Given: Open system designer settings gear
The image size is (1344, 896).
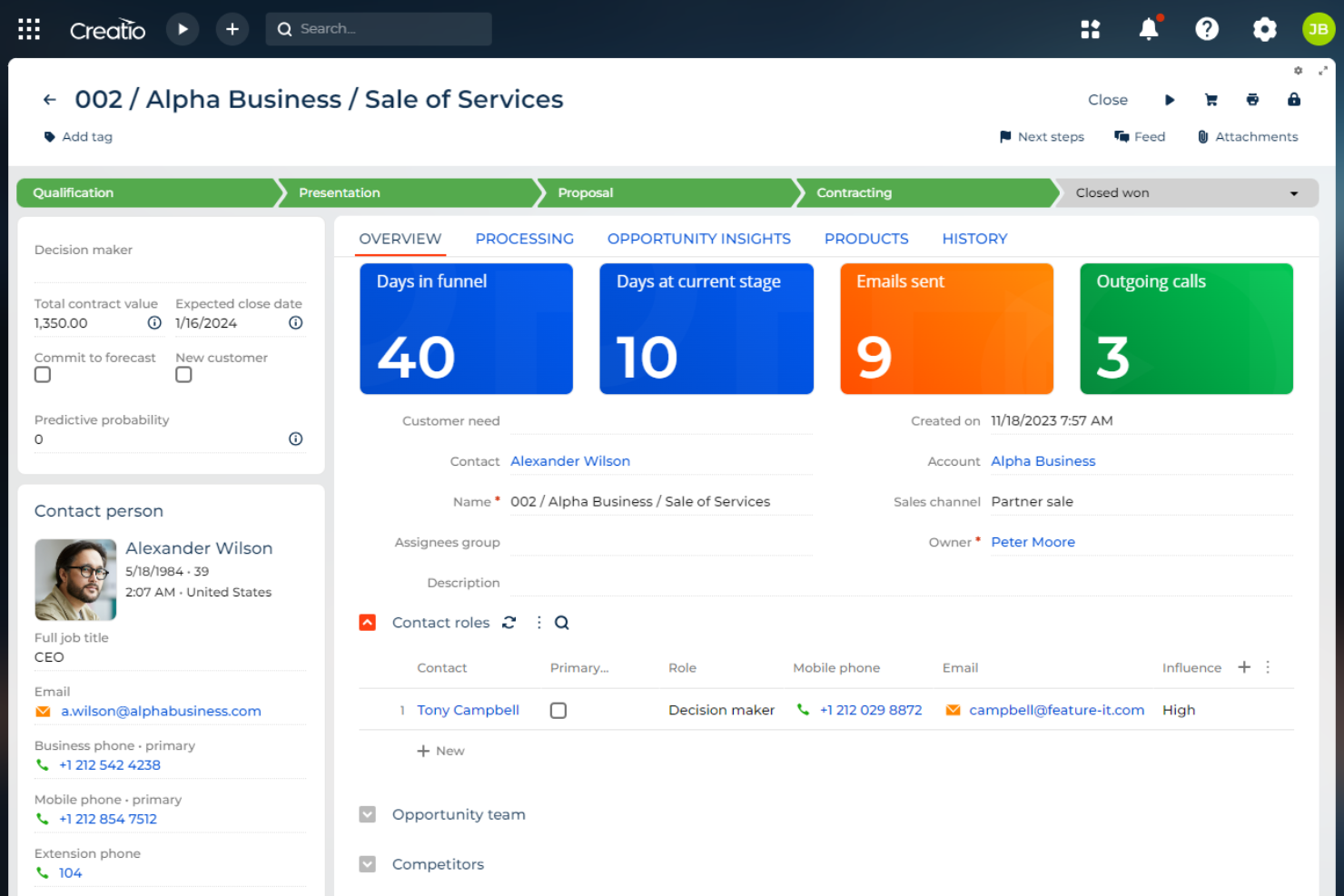Looking at the screenshot, I should (1265, 28).
